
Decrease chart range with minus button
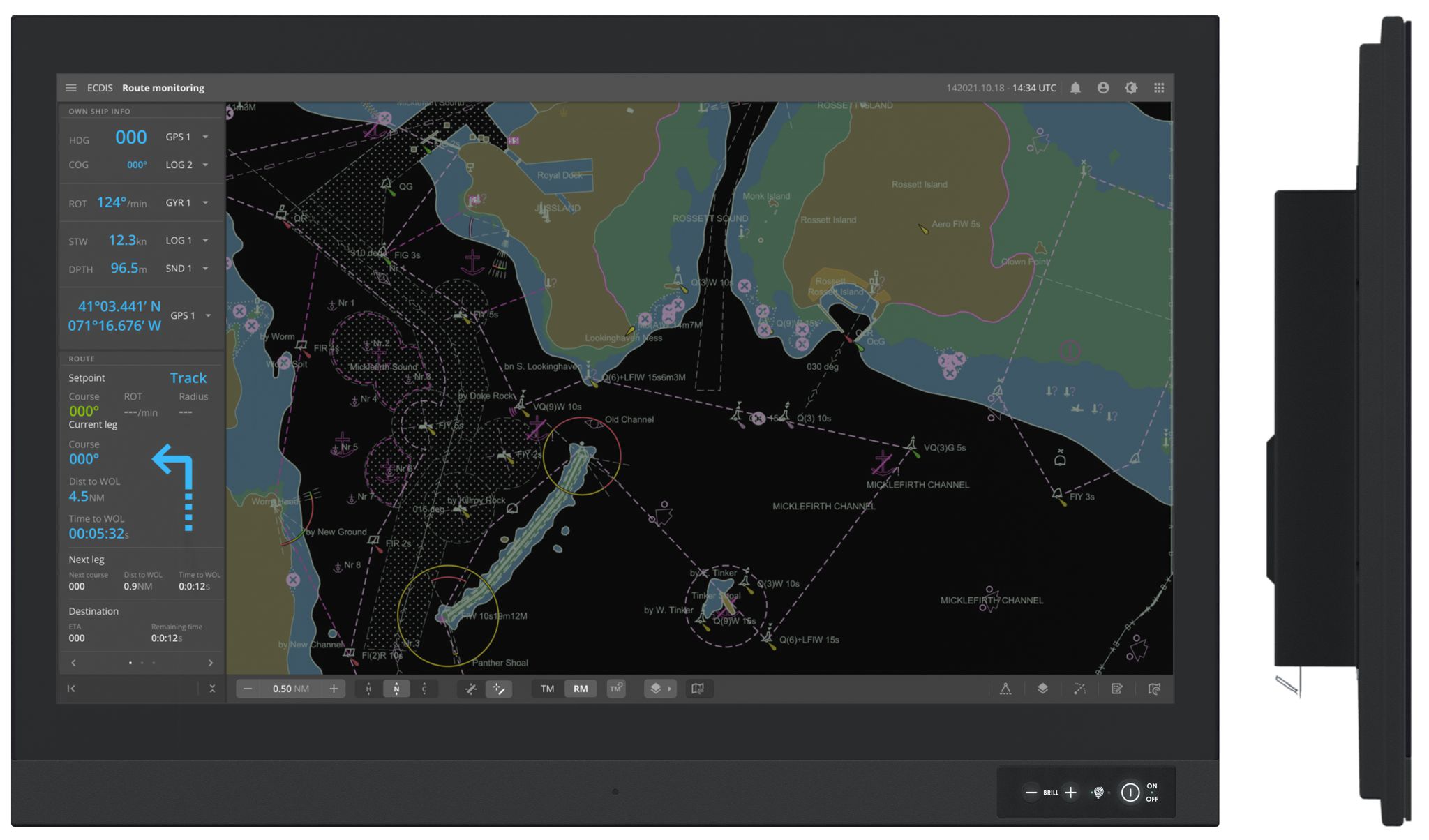tap(248, 689)
